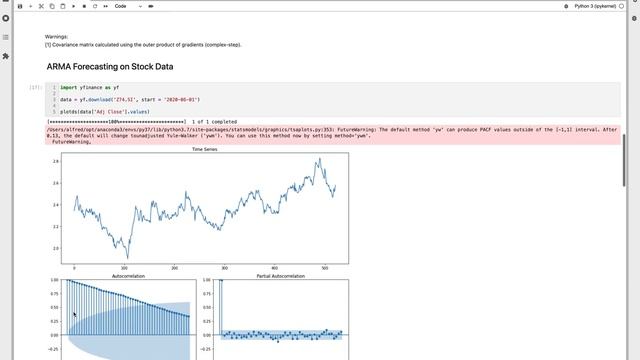Open the debugger bug icon
Screen dimensions: 640x360
coord(566,6)
